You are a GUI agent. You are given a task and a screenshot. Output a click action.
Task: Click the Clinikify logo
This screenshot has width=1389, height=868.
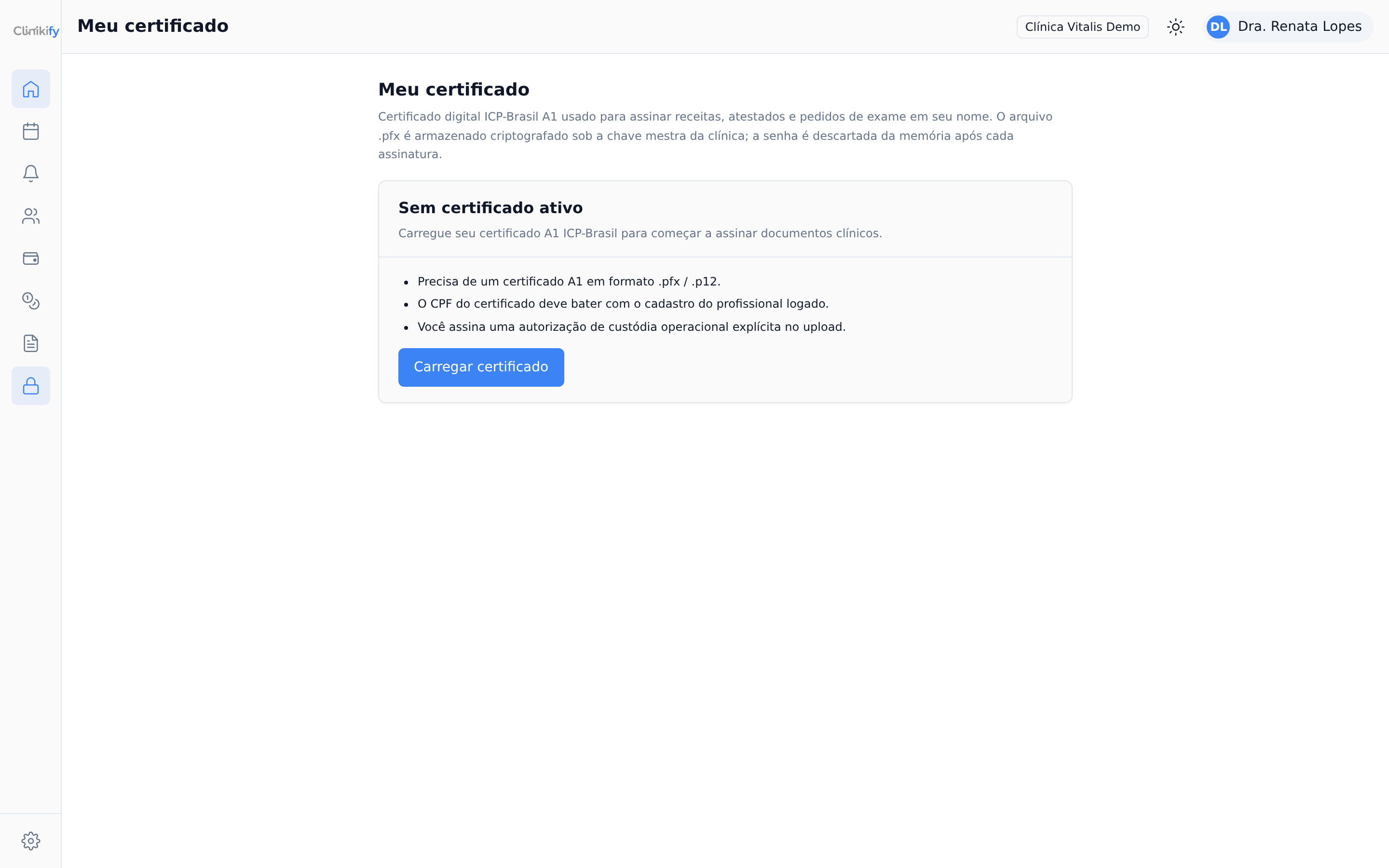coord(36,30)
